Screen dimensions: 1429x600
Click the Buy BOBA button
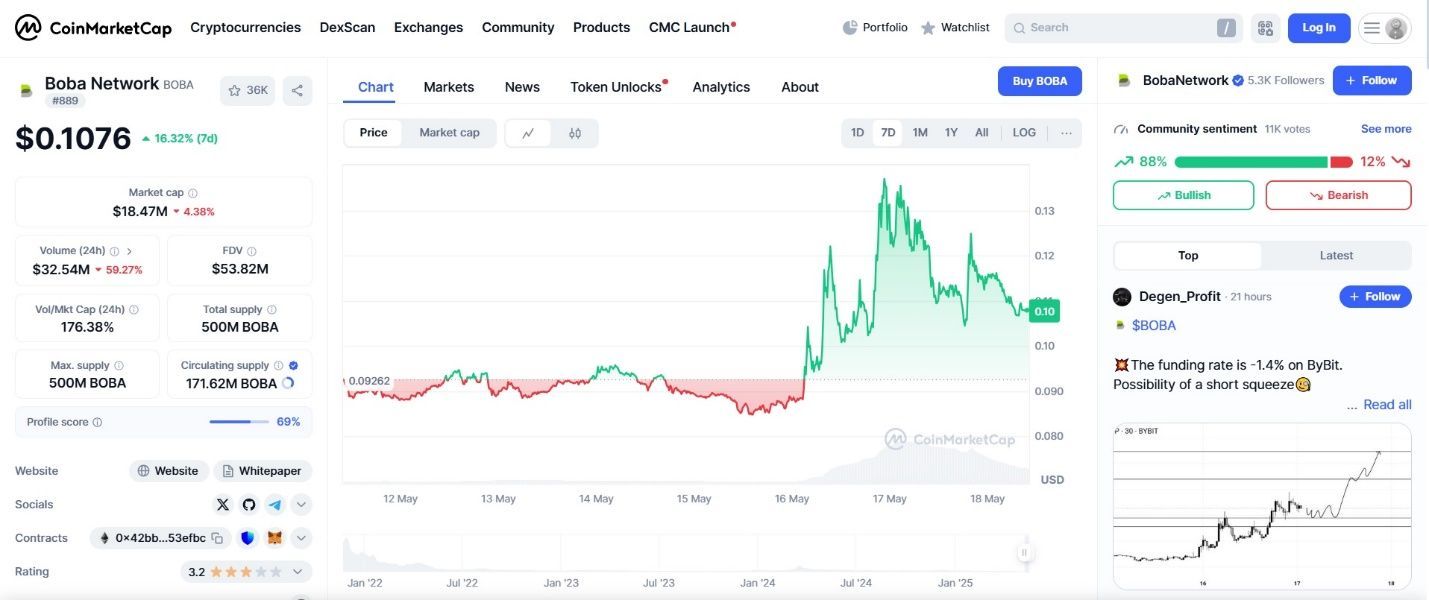tap(1039, 81)
